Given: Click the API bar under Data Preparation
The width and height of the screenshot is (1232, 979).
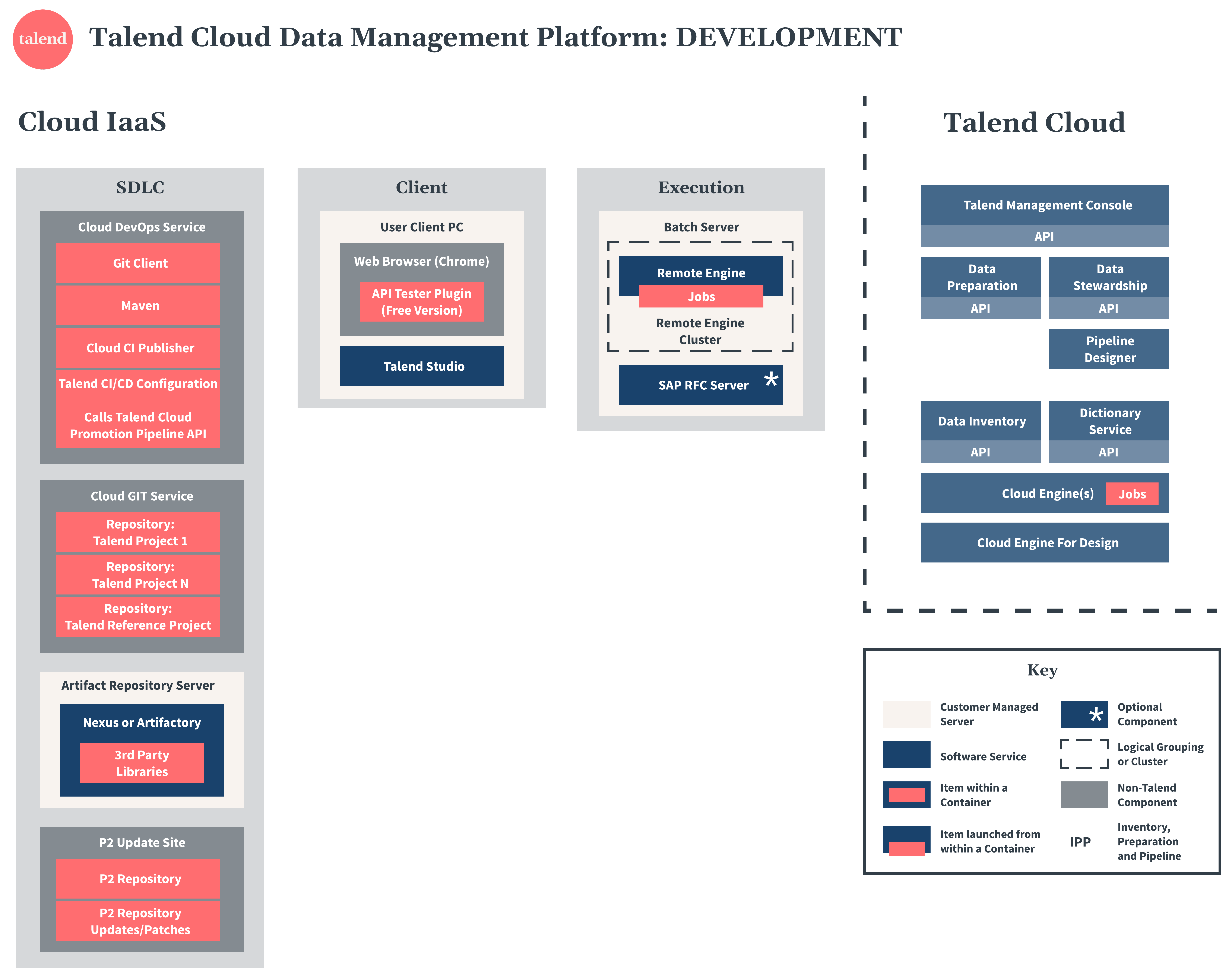Looking at the screenshot, I should [x=981, y=308].
